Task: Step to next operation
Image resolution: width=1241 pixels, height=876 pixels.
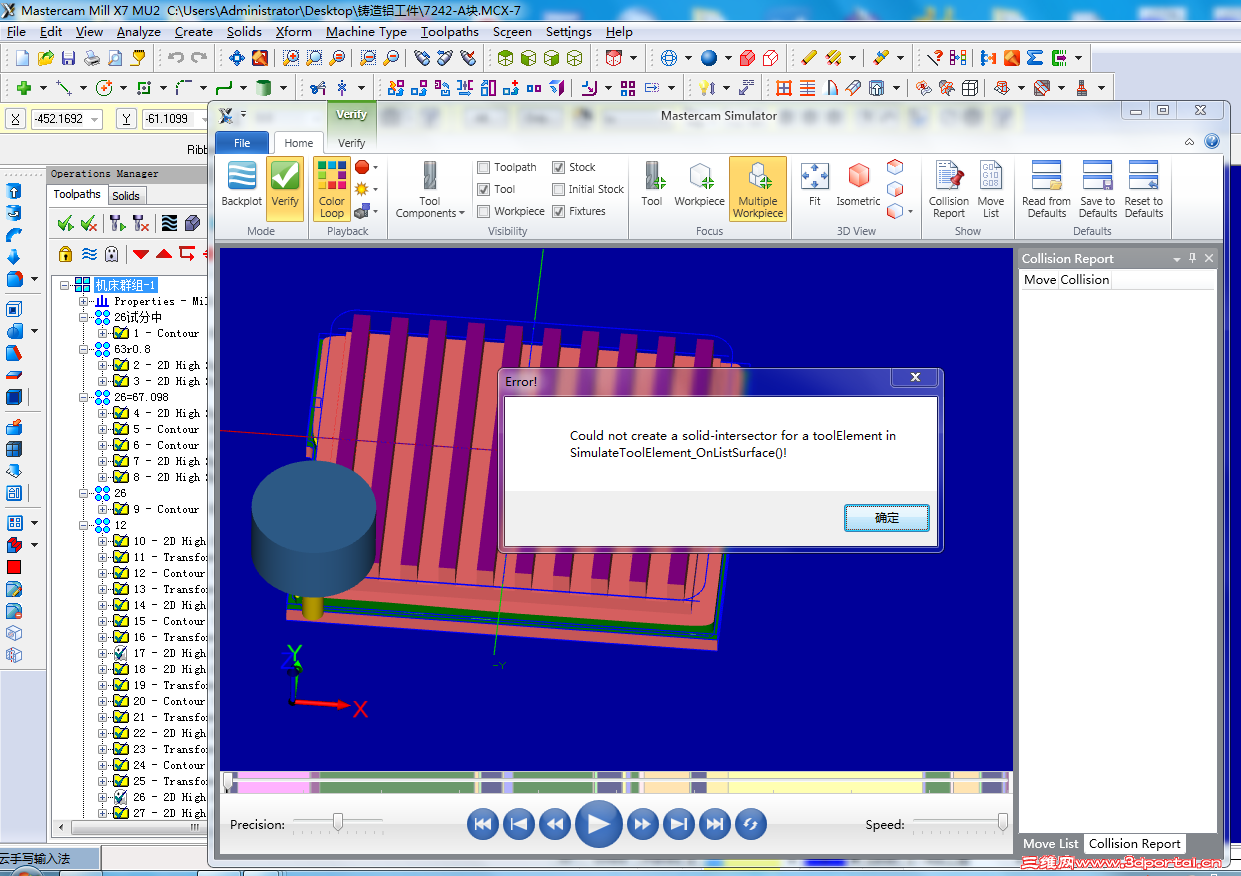Action: coord(679,824)
